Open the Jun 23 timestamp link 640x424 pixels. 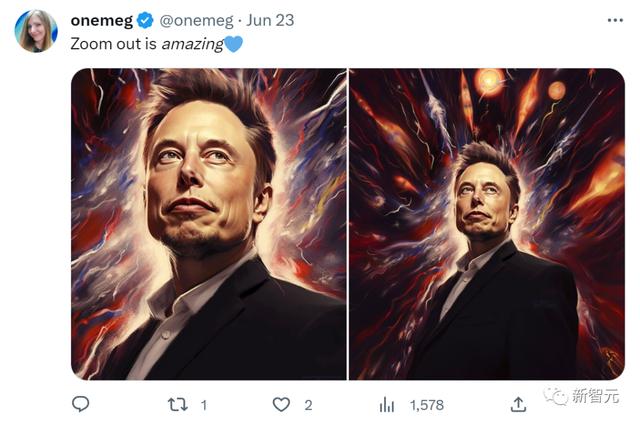268,21
